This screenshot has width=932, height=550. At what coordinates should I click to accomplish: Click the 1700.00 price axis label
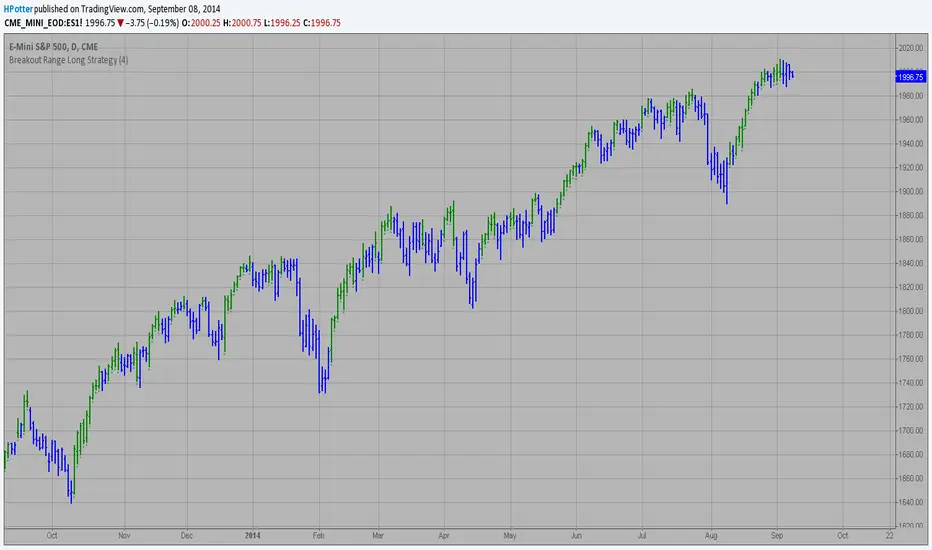(911, 430)
